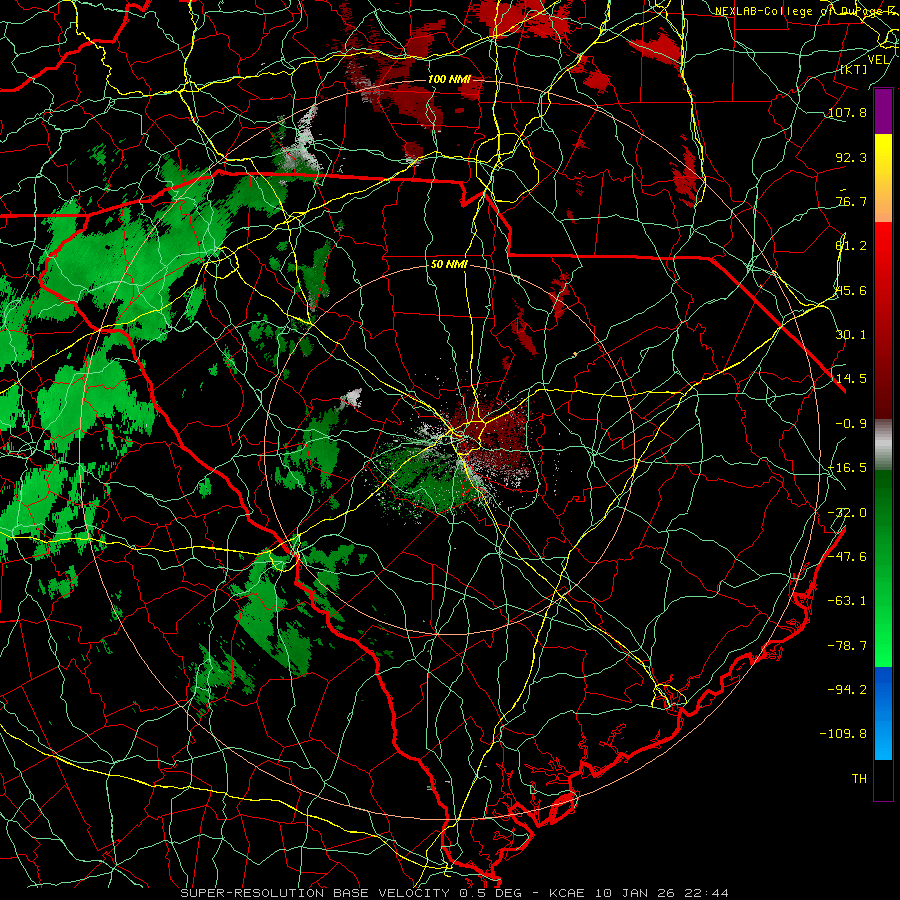Click the 100 NMI range ring label
Screen dimensions: 900x900
click(x=449, y=79)
